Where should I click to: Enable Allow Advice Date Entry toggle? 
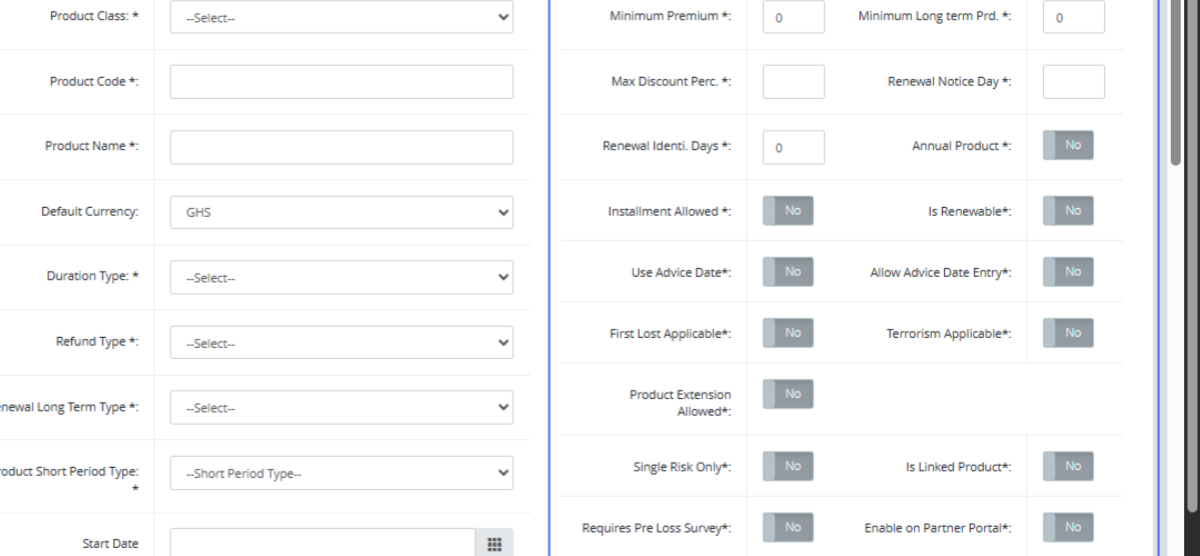1068,272
